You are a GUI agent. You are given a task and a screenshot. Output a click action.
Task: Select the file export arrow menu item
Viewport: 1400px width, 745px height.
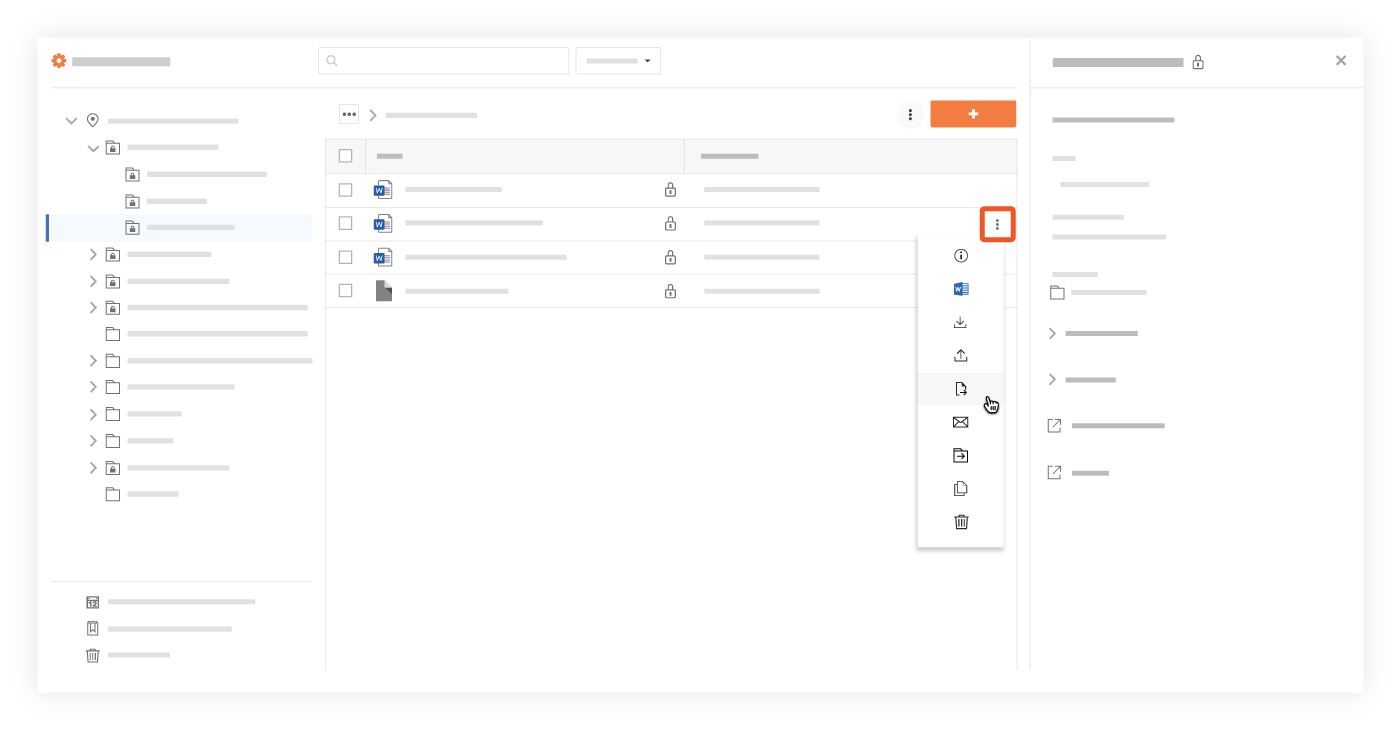coord(960,389)
